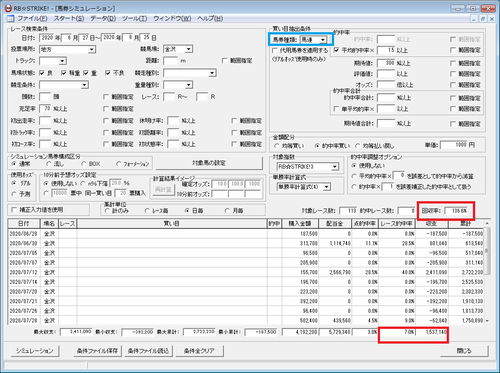Select the BOX radio button
This screenshot has height=373, width=500.
tap(84, 164)
